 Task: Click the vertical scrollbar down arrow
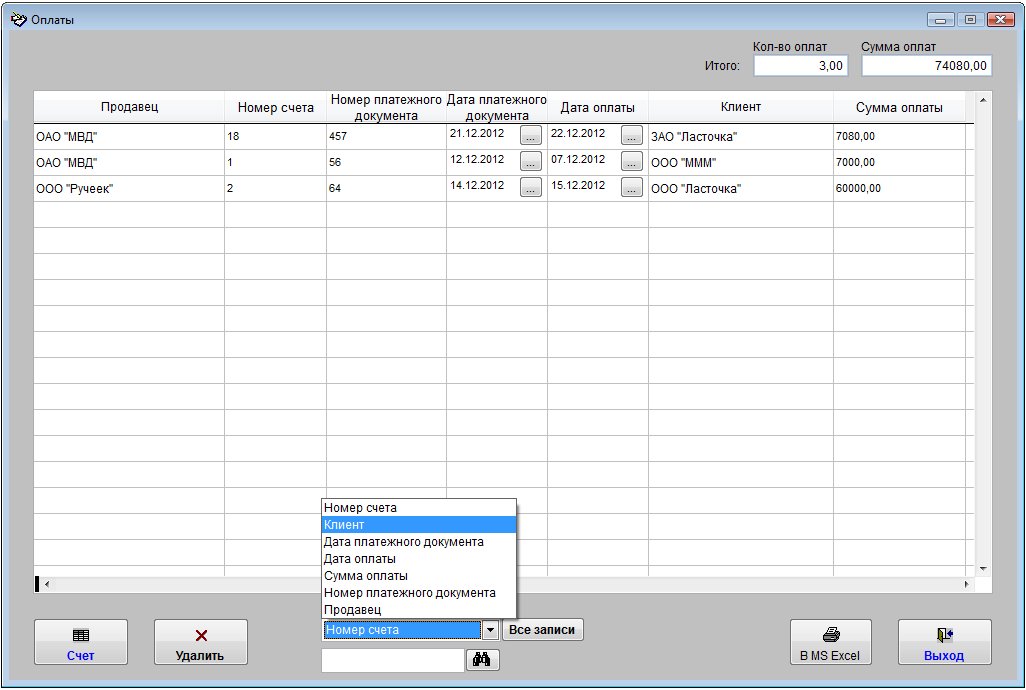(983, 568)
